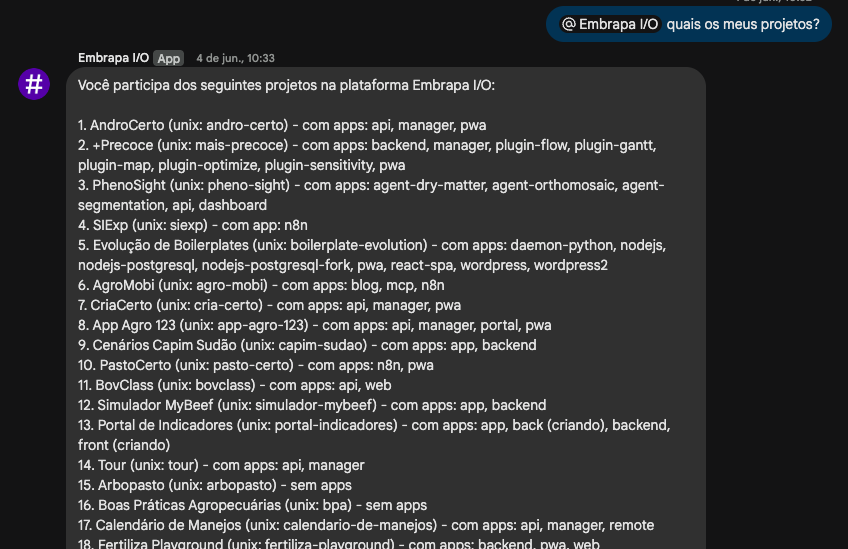Click the App Agro 123 entry
Image resolution: width=848 pixels, height=549 pixels.
(x=315, y=326)
